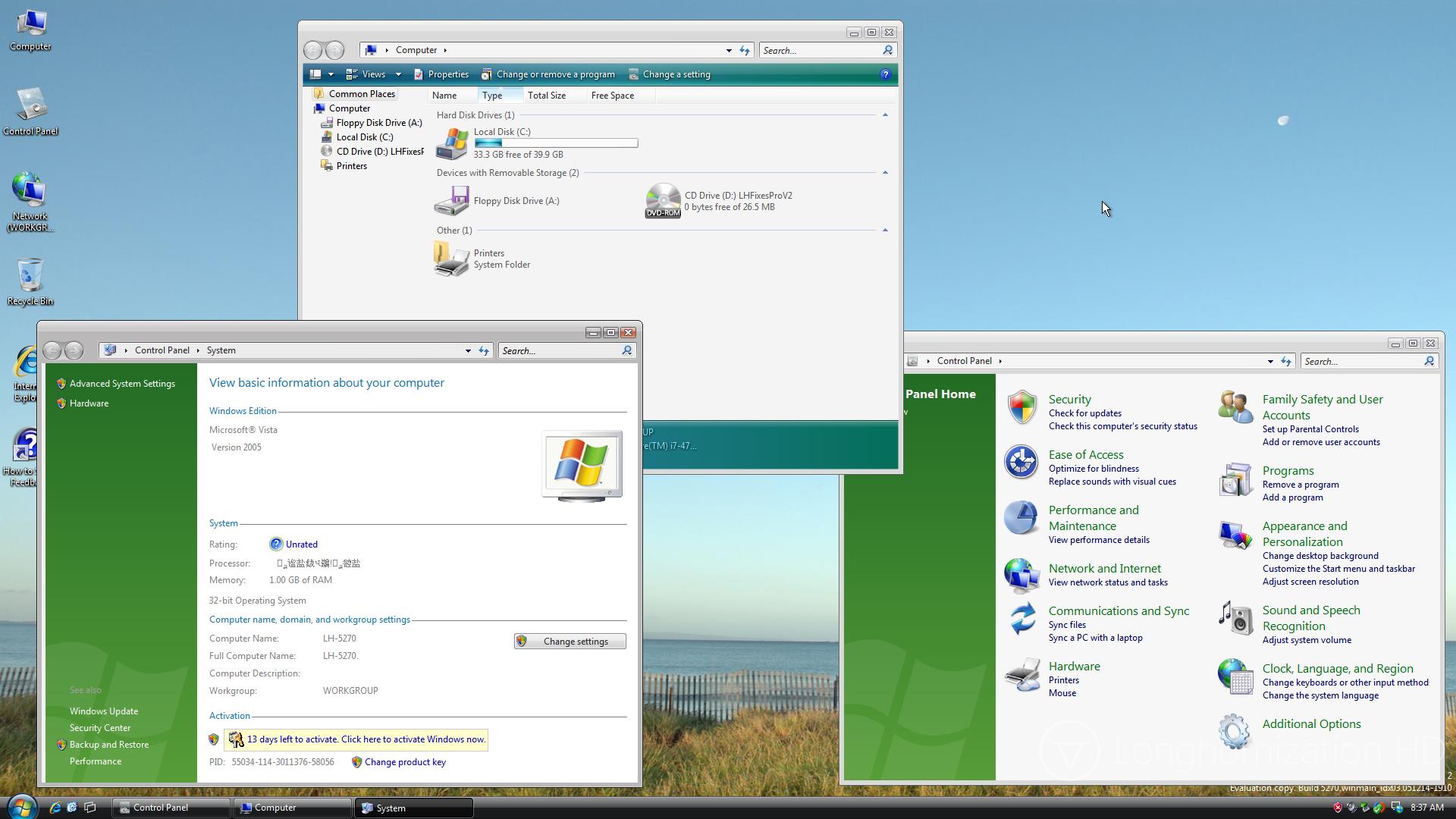Select the Local Disk (C:) drive icon
1456x819 pixels.
452,143
